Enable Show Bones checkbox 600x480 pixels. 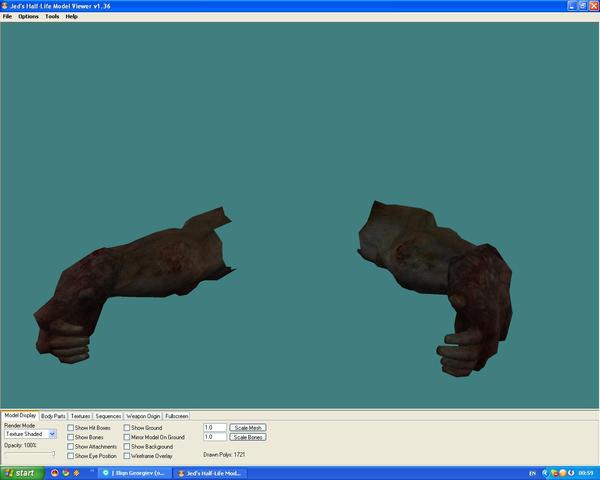[x=70, y=437]
